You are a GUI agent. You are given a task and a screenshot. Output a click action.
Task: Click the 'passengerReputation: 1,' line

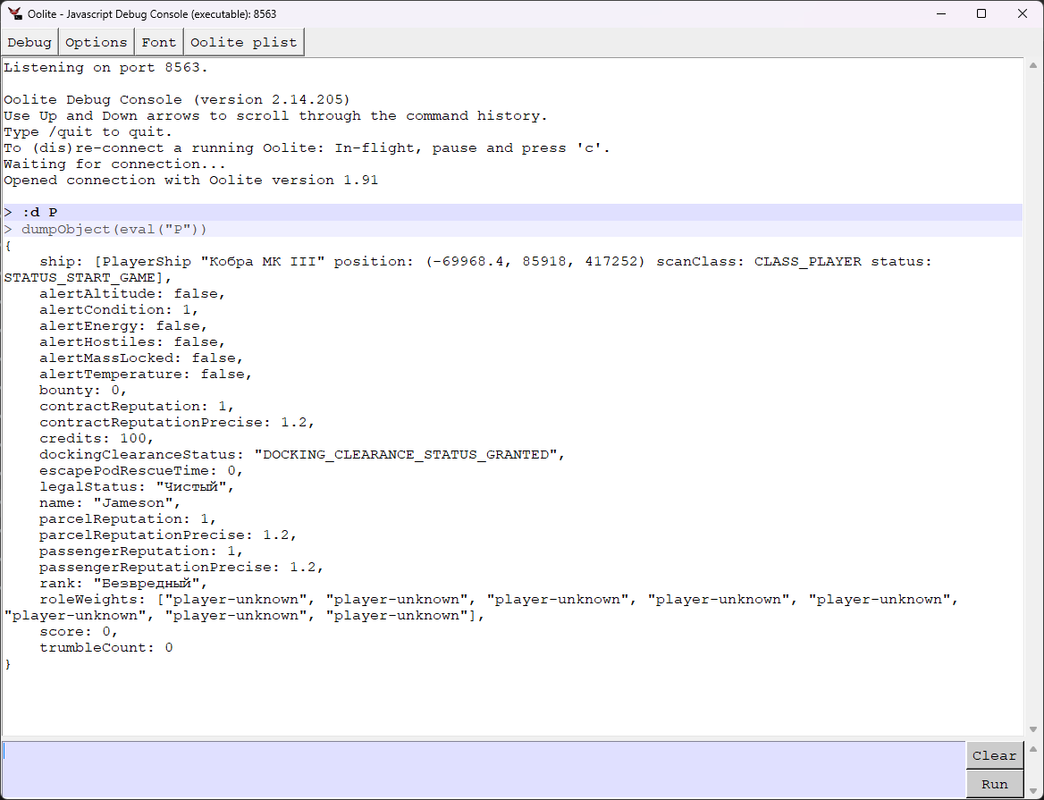tap(141, 551)
